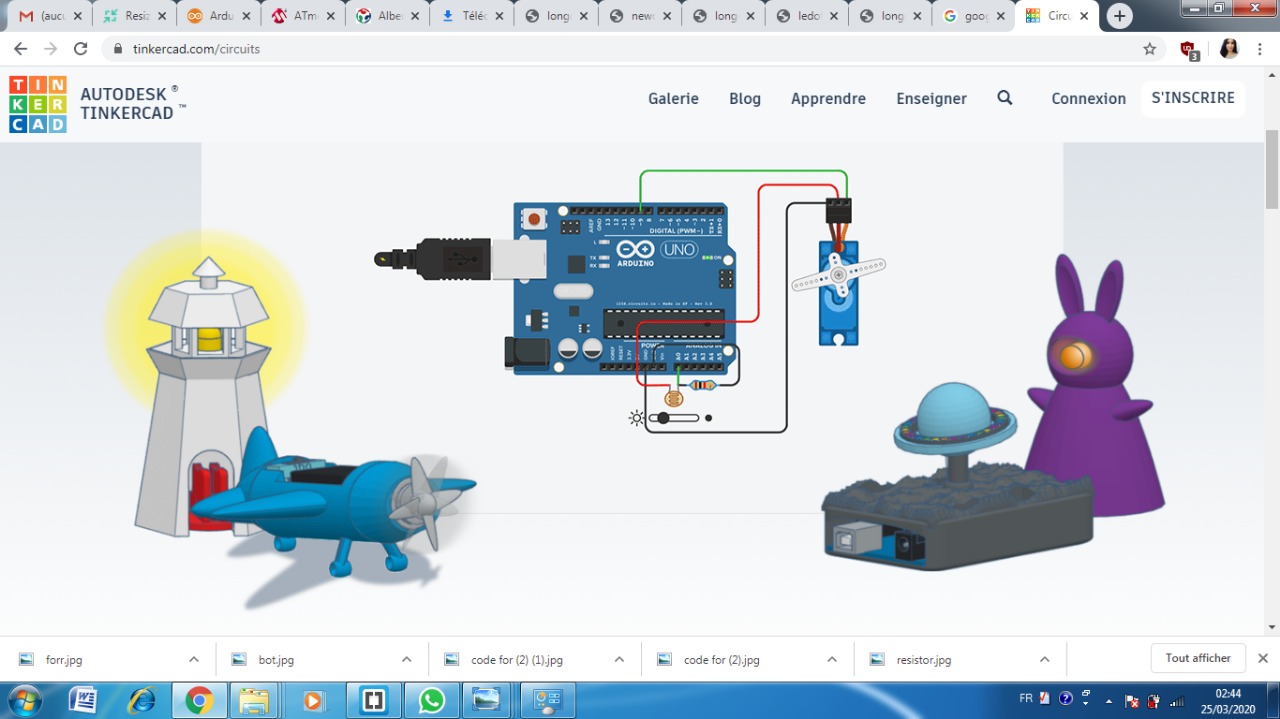The height and width of the screenshot is (719, 1280).
Task: Open the Windows Start button
Action: click(x=24, y=700)
